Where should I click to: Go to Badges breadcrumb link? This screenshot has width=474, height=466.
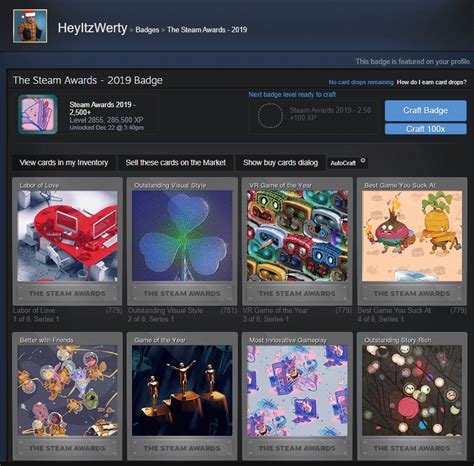click(x=147, y=30)
